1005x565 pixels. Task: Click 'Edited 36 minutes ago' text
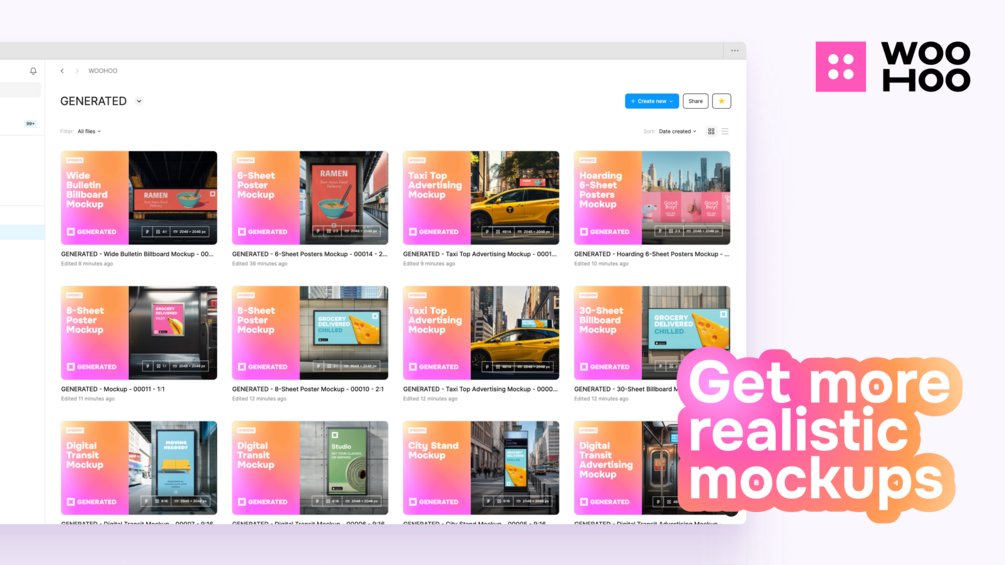(260, 264)
